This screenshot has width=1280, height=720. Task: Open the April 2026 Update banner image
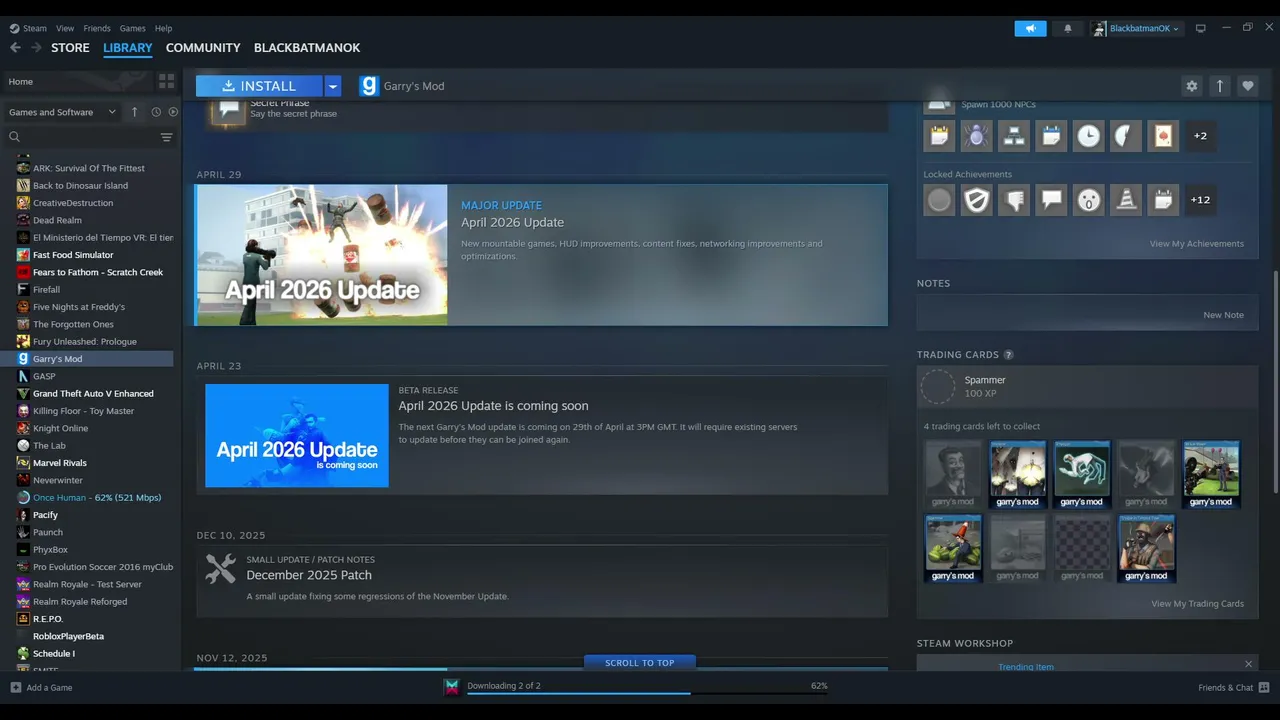click(x=321, y=255)
